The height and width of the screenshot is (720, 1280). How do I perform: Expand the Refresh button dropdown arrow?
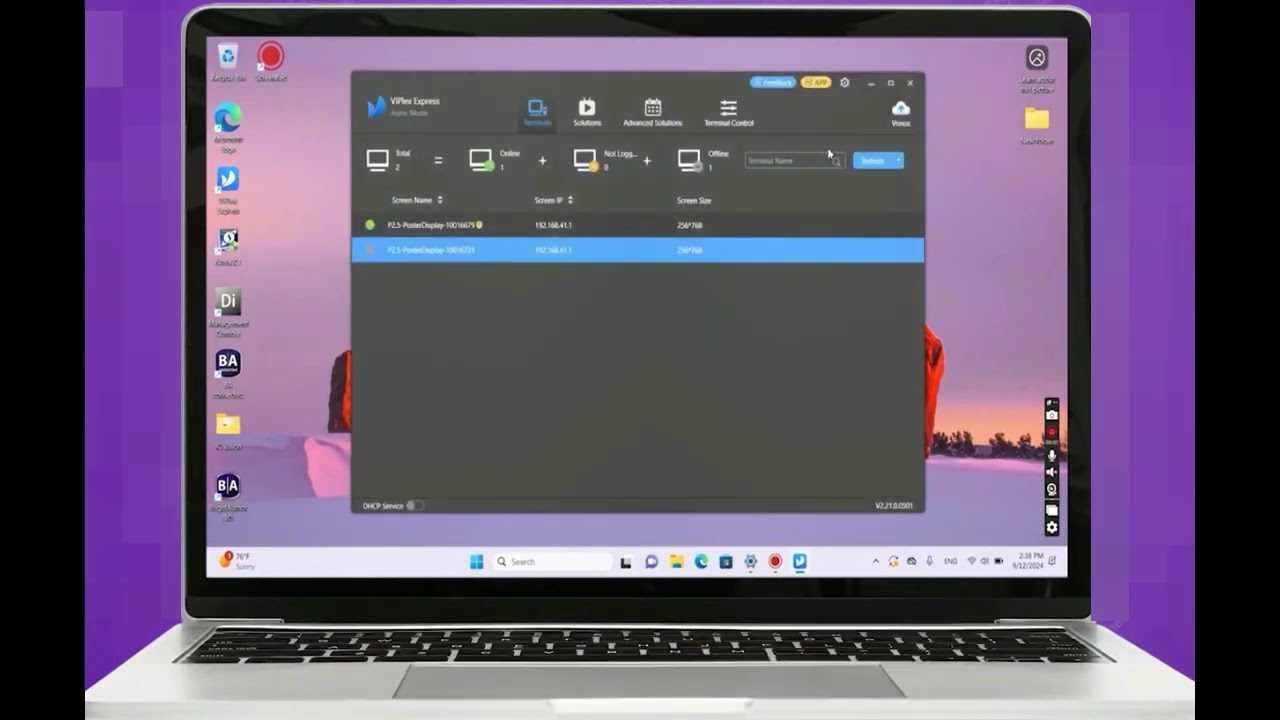[x=899, y=160]
